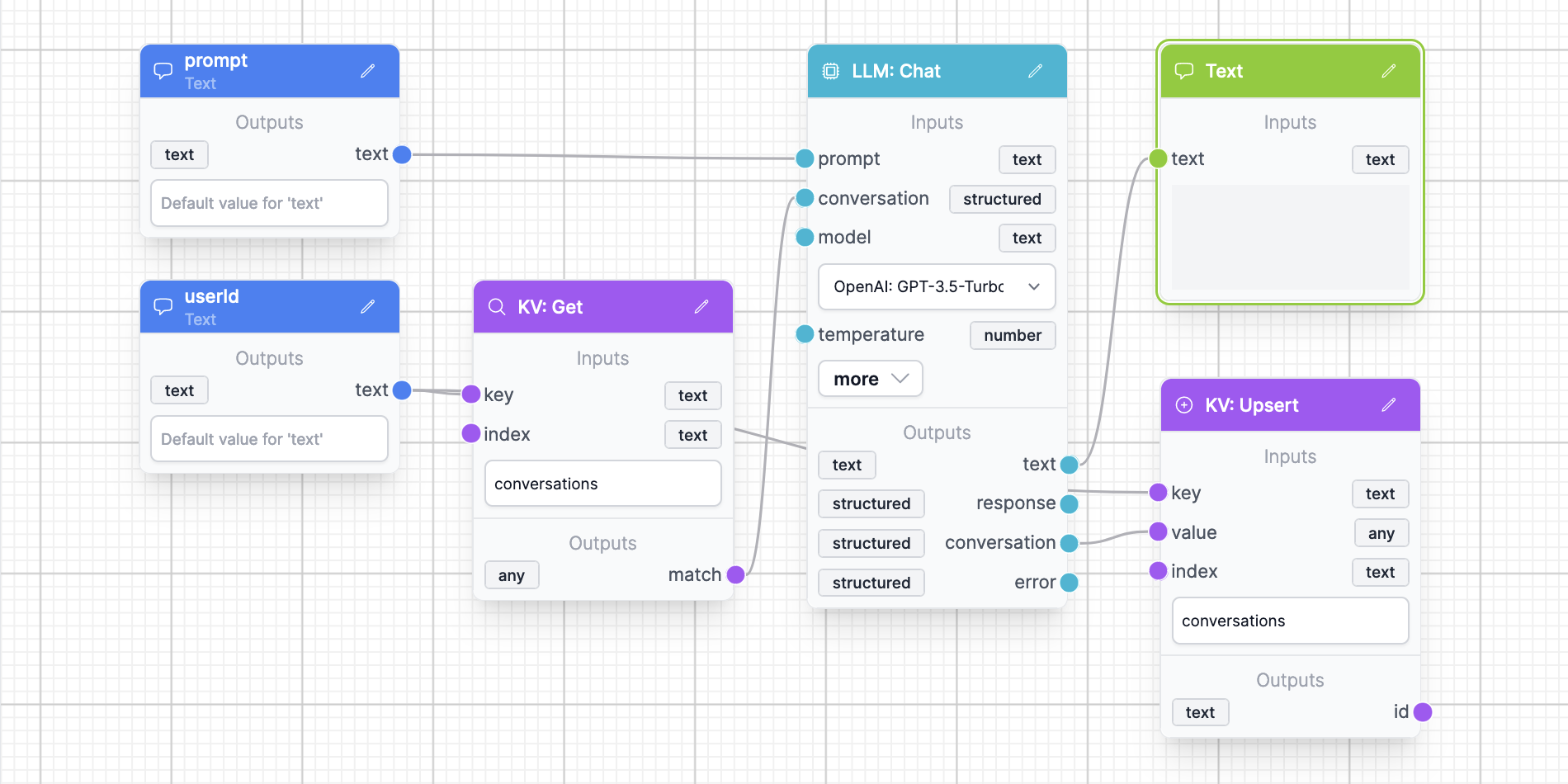This screenshot has height=784, width=1568.
Task: Click the edit pencil on userId node
Action: pyautogui.click(x=368, y=307)
